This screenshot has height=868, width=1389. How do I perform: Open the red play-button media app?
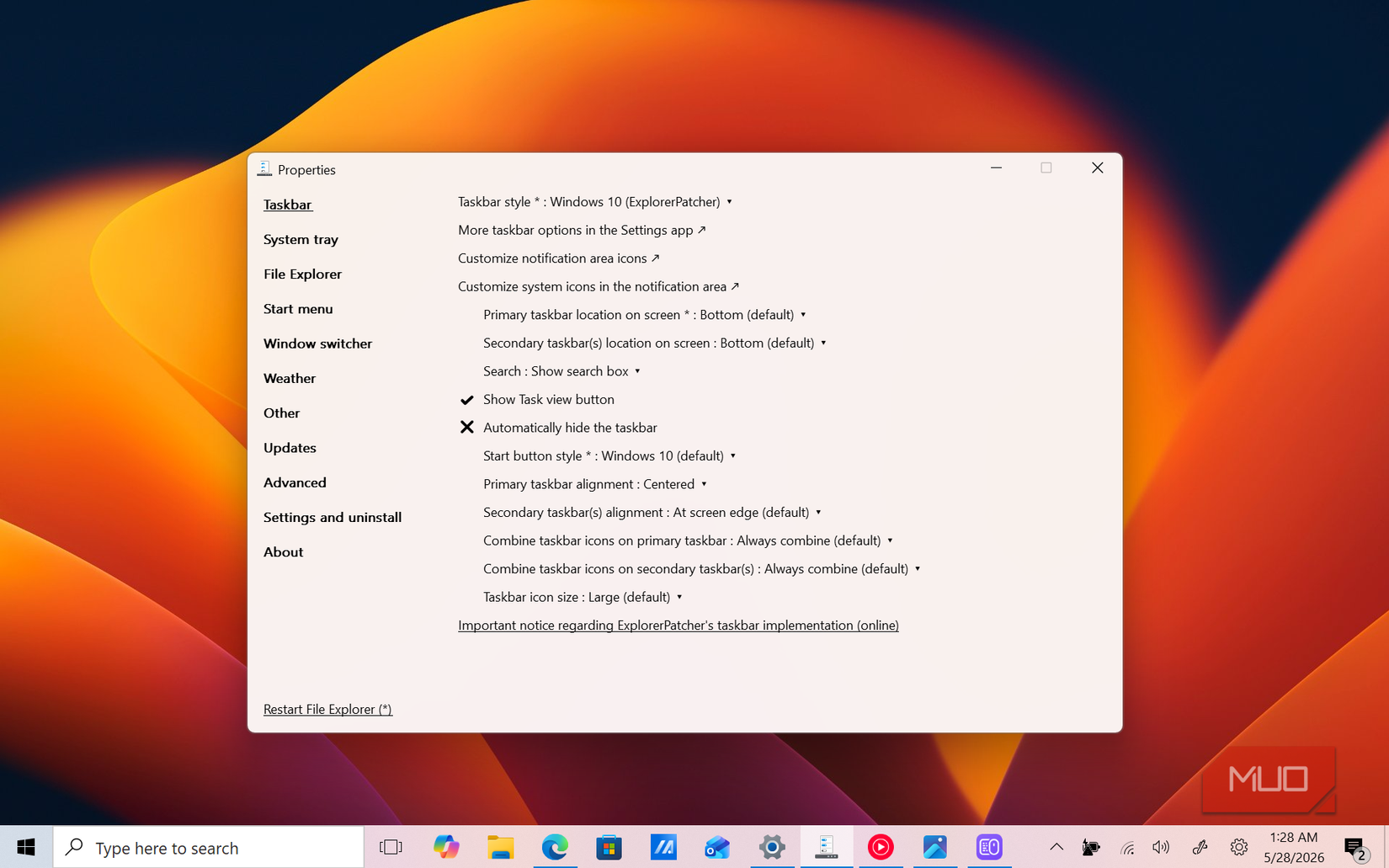(881, 847)
